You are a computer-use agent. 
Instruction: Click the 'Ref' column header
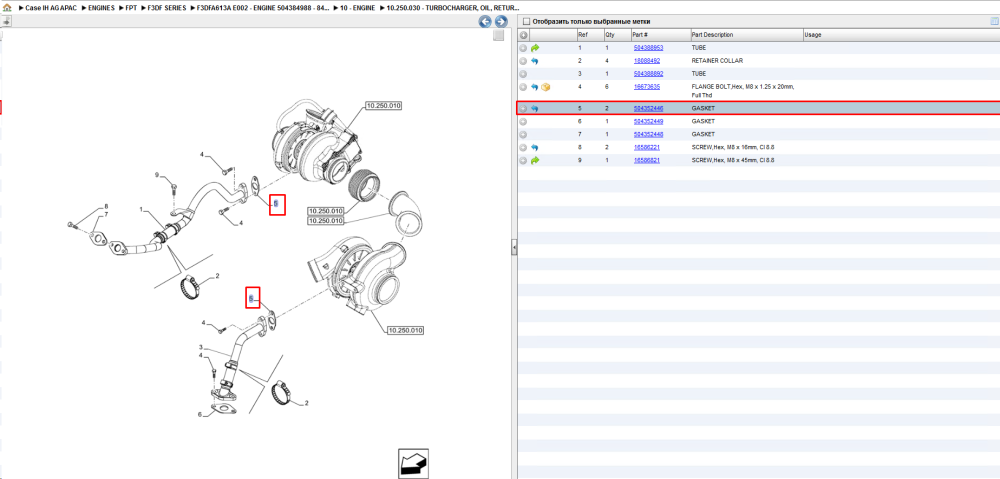(x=589, y=35)
